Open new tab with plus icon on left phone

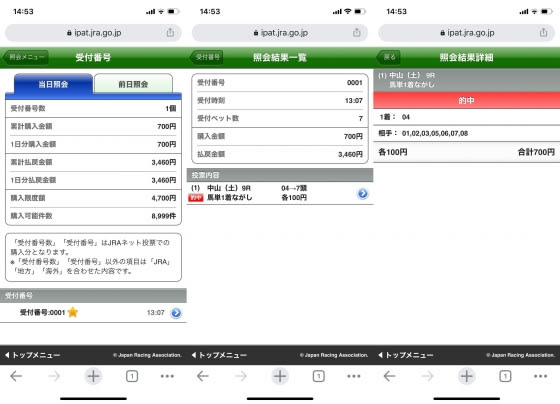pos(93,376)
